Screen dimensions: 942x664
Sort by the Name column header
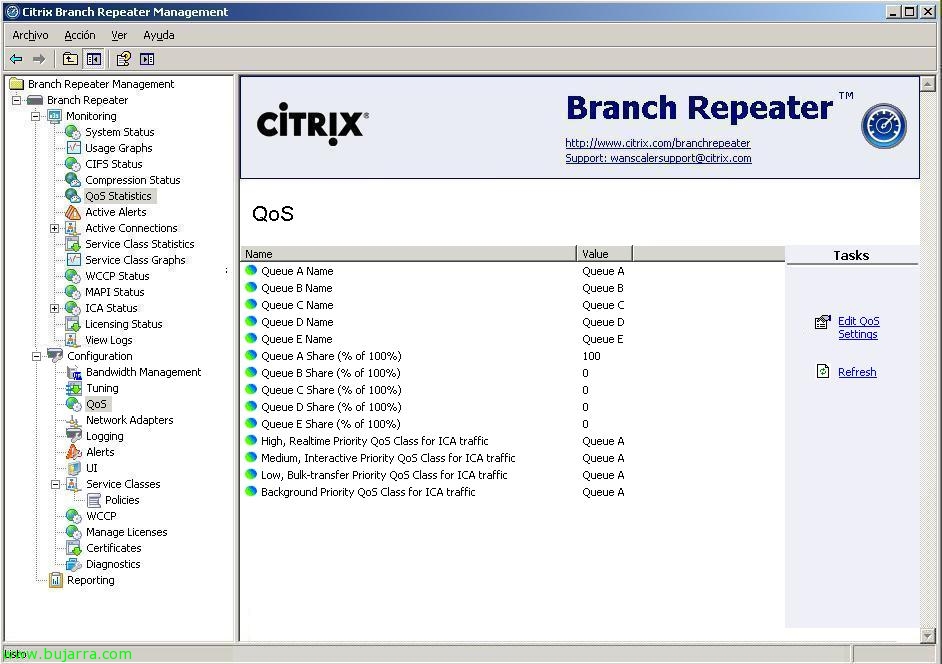409,254
